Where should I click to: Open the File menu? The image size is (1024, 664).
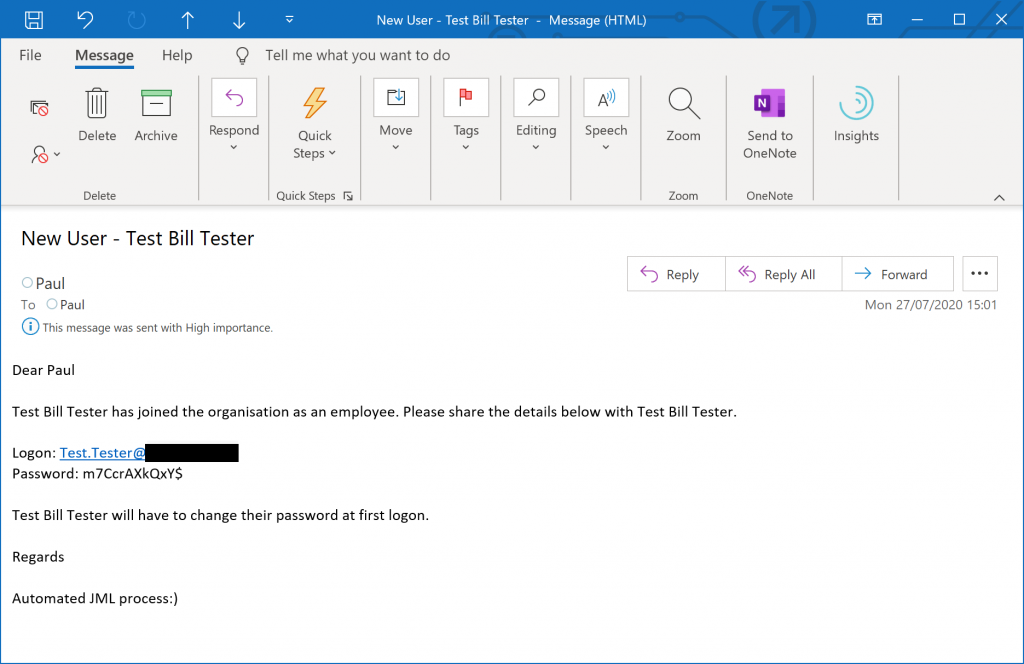(x=30, y=55)
